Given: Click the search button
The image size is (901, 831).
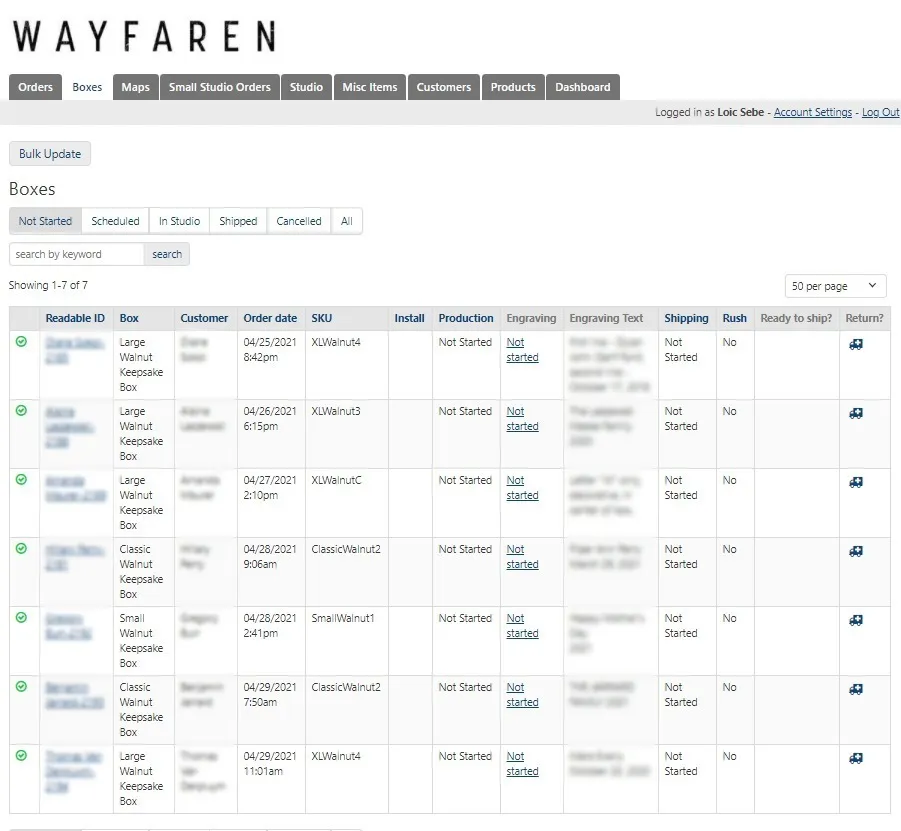Looking at the screenshot, I should point(167,254).
